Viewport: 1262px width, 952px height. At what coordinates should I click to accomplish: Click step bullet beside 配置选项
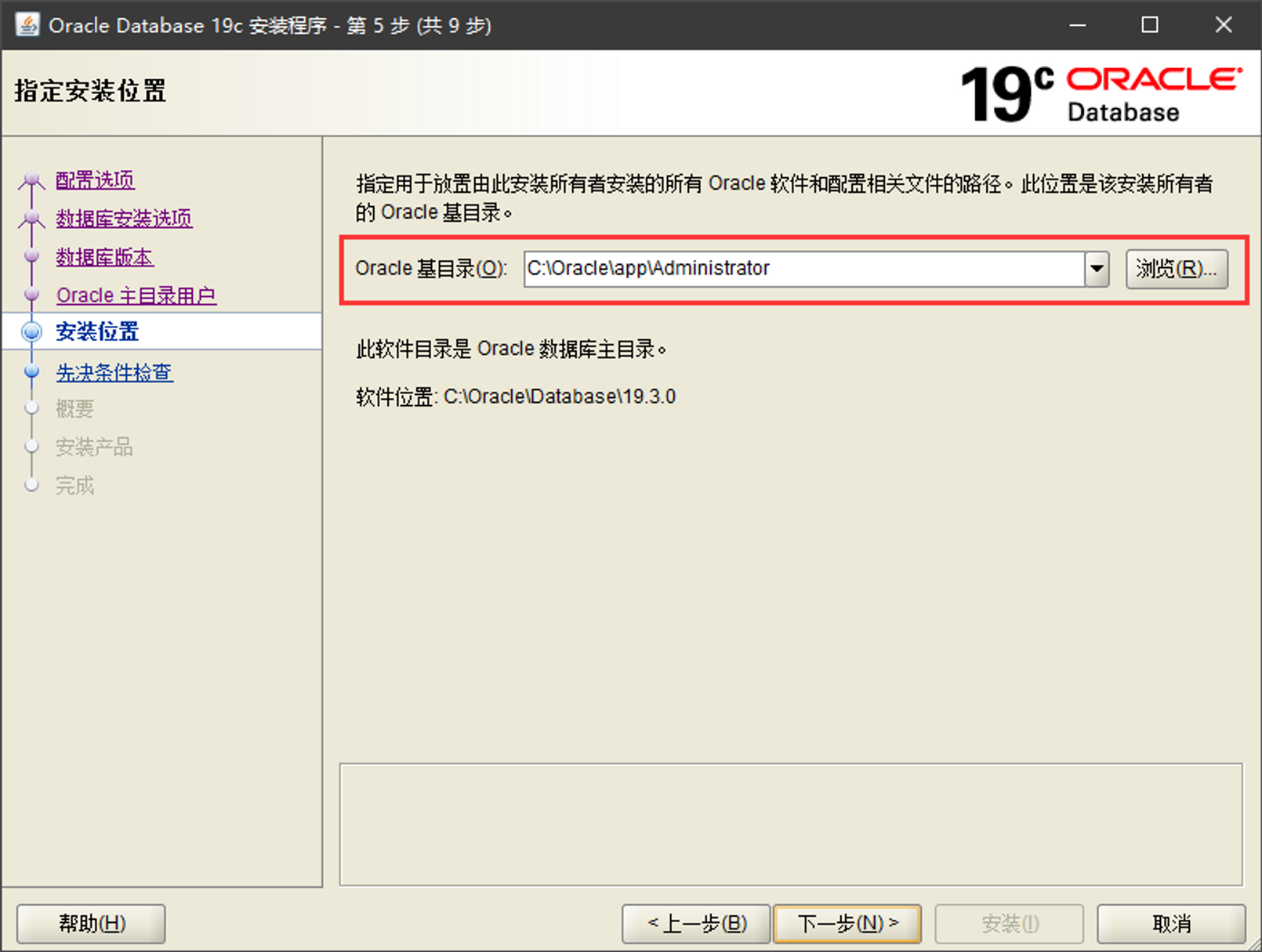[31, 180]
